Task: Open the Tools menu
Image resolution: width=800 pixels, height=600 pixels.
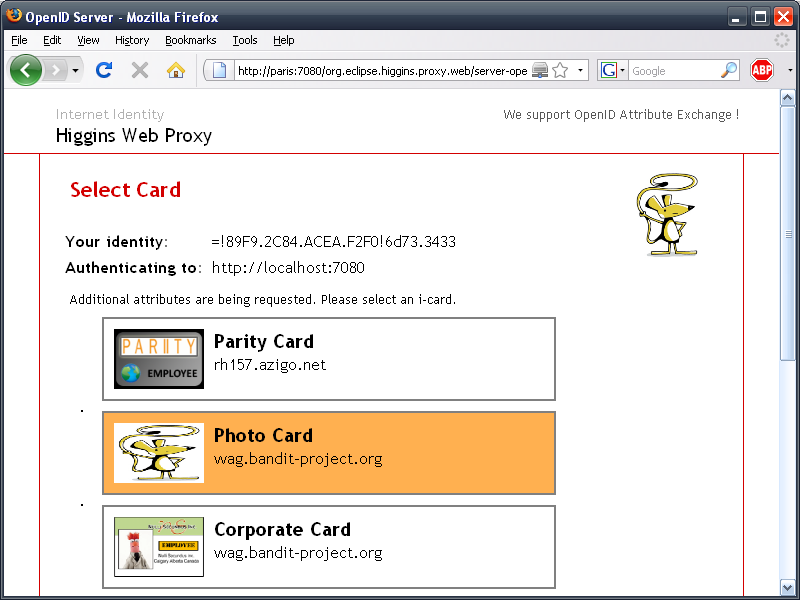Action: pos(245,40)
